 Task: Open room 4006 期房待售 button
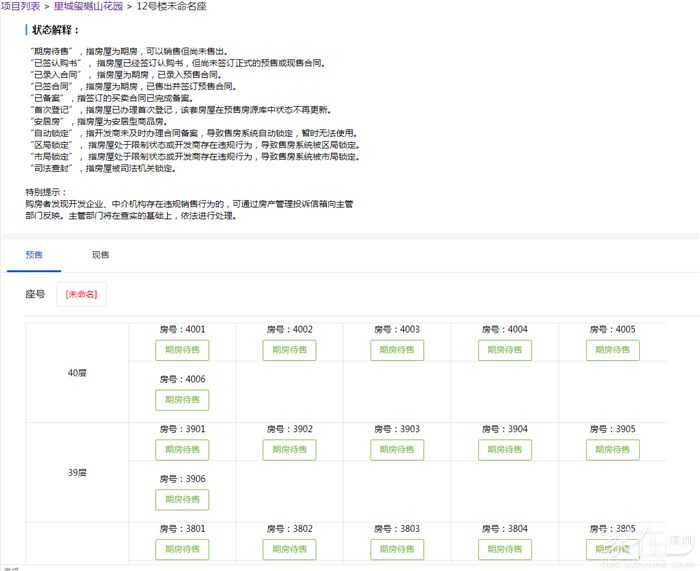click(x=182, y=400)
